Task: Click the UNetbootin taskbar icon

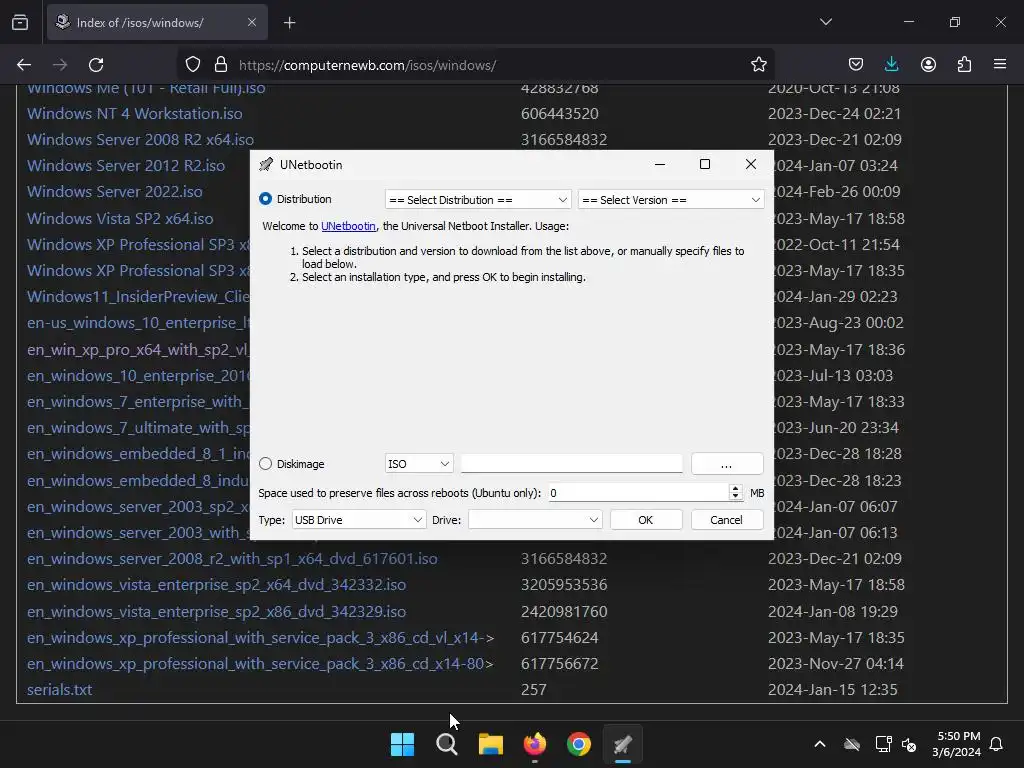Action: [x=623, y=744]
